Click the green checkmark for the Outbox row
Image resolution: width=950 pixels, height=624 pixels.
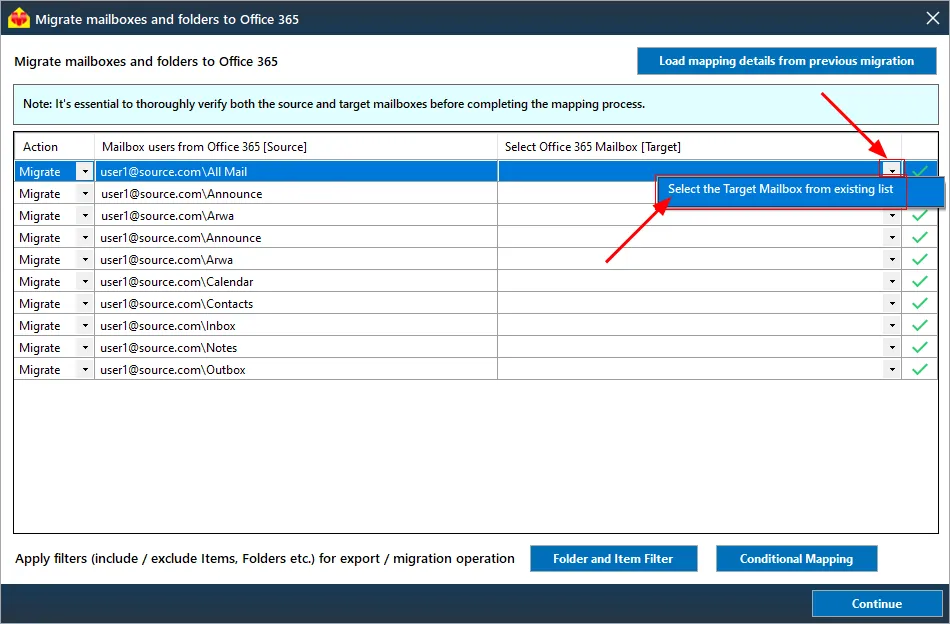[920, 370]
